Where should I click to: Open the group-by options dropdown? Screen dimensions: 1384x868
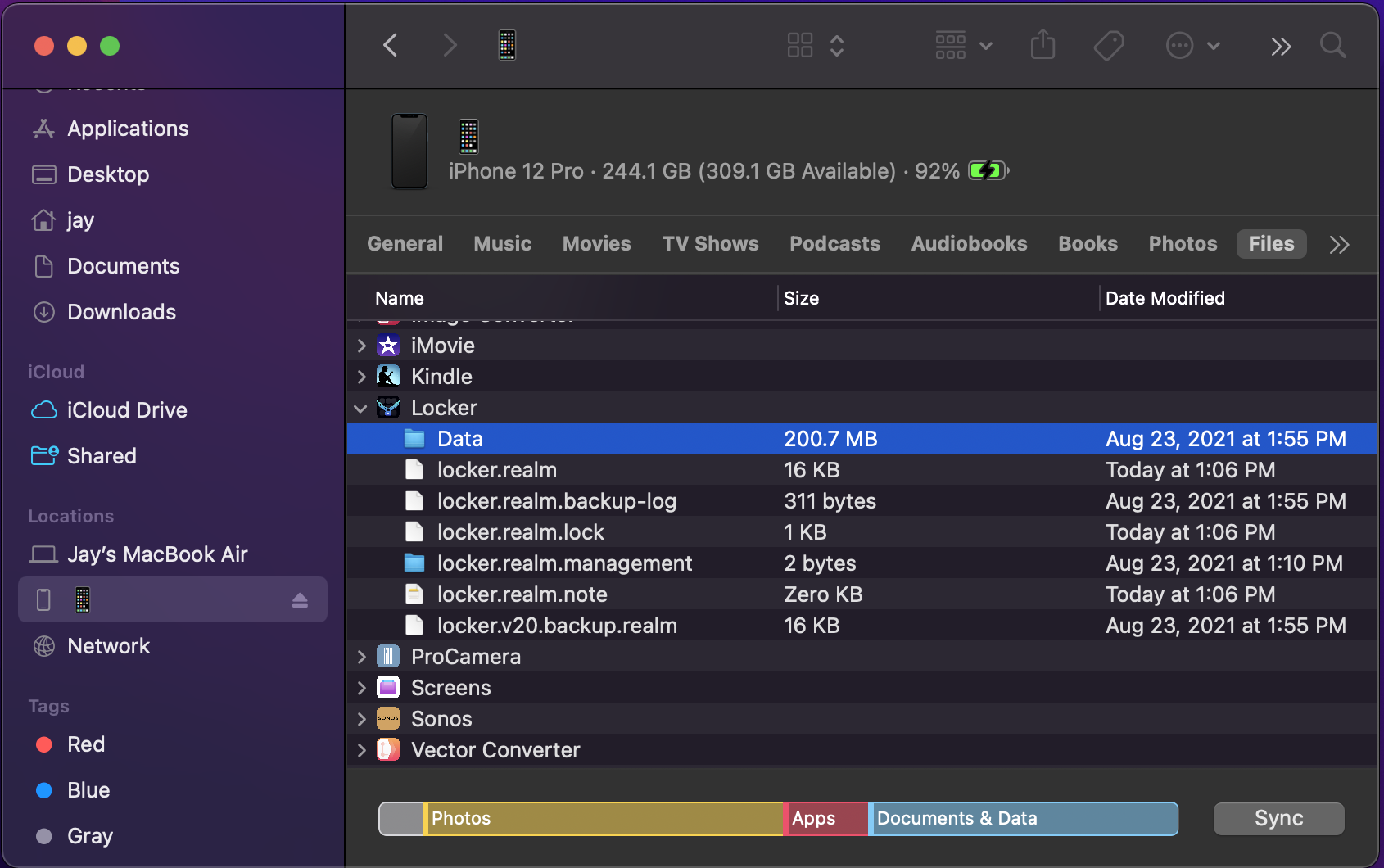[x=964, y=45]
